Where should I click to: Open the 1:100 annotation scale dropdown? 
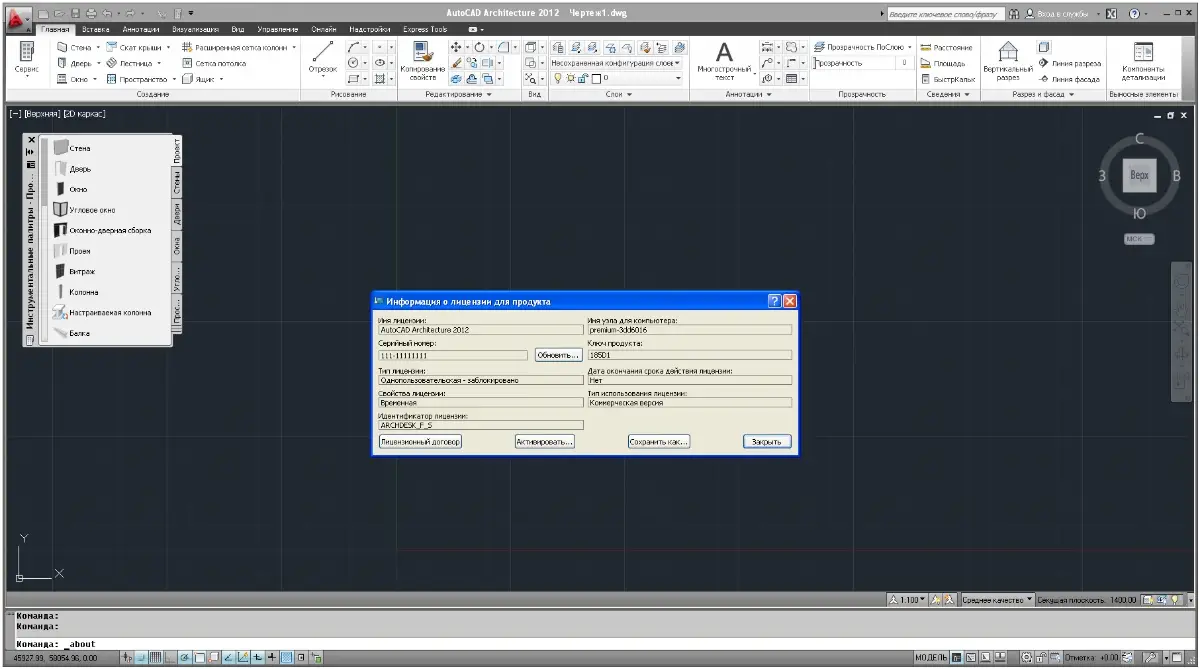908,600
